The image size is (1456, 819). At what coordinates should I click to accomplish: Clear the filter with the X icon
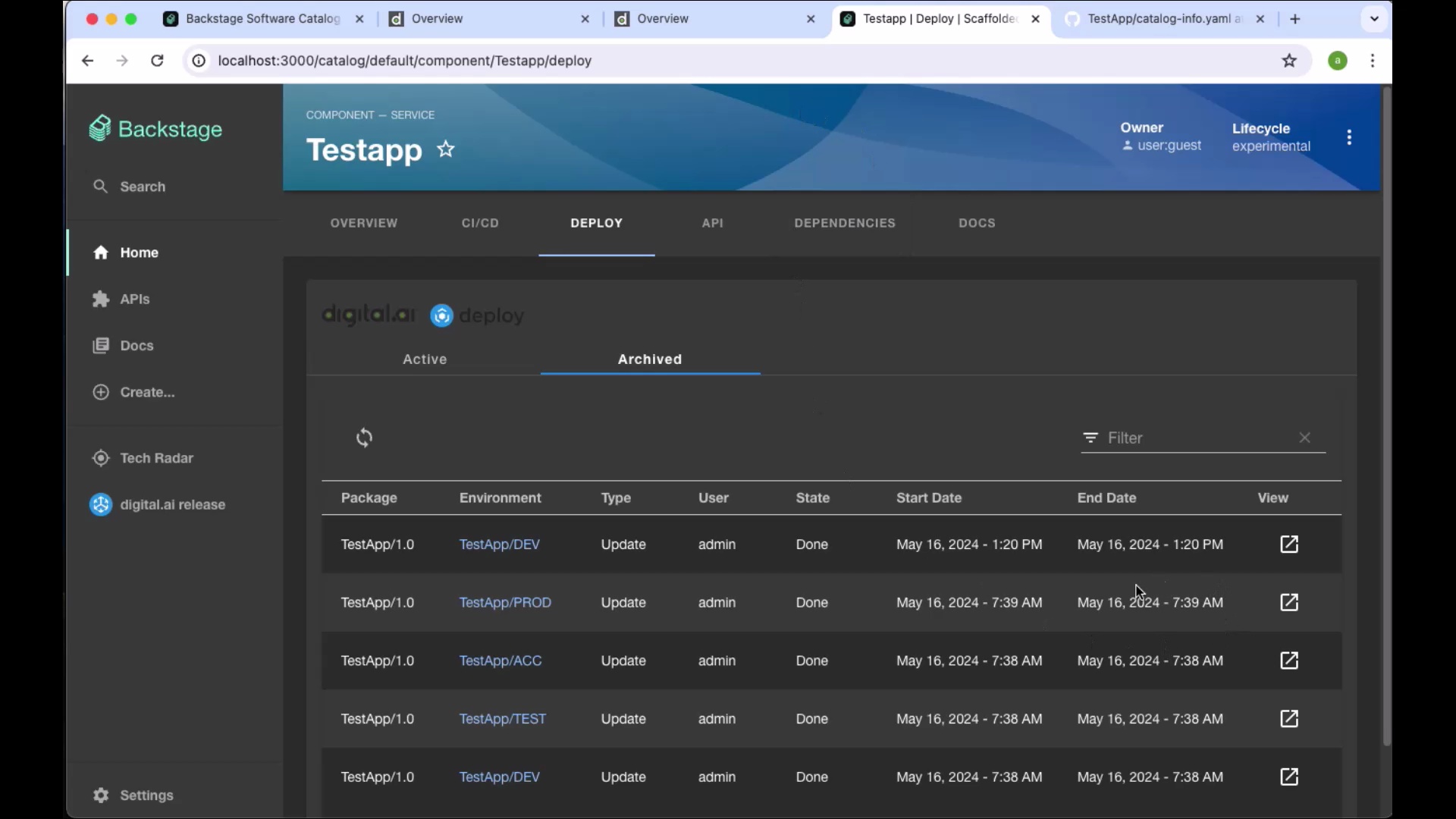pyautogui.click(x=1304, y=438)
